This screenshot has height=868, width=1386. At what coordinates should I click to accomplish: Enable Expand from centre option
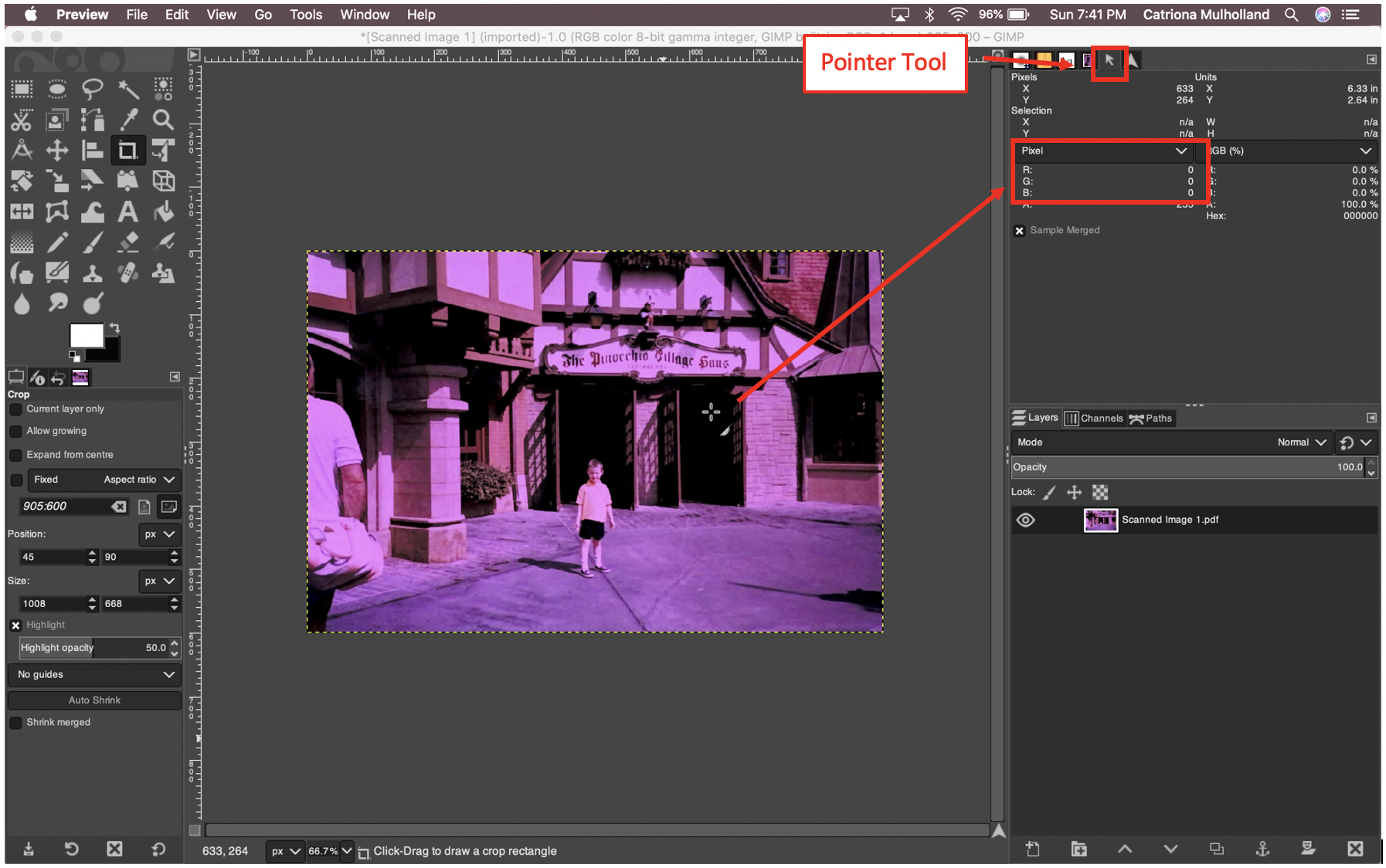click(15, 455)
